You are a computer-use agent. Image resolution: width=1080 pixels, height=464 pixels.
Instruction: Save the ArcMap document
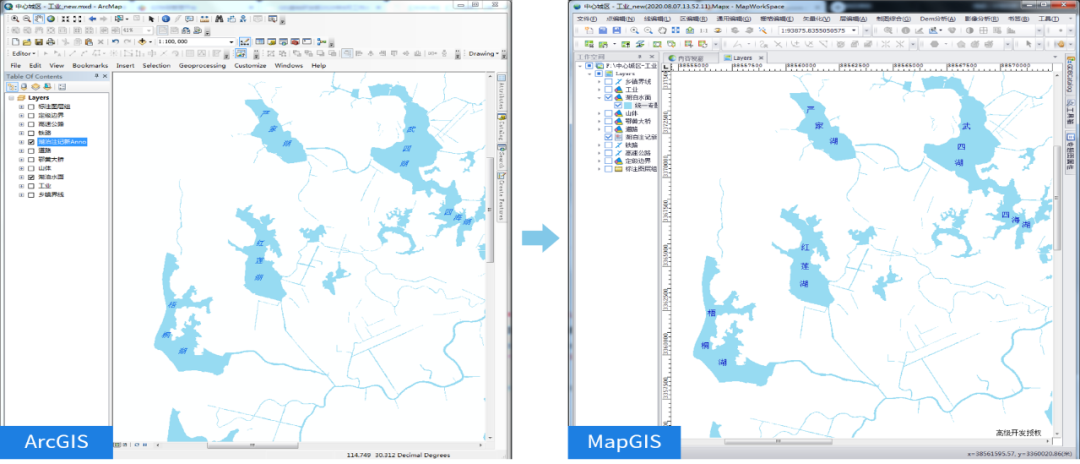[x=39, y=41]
